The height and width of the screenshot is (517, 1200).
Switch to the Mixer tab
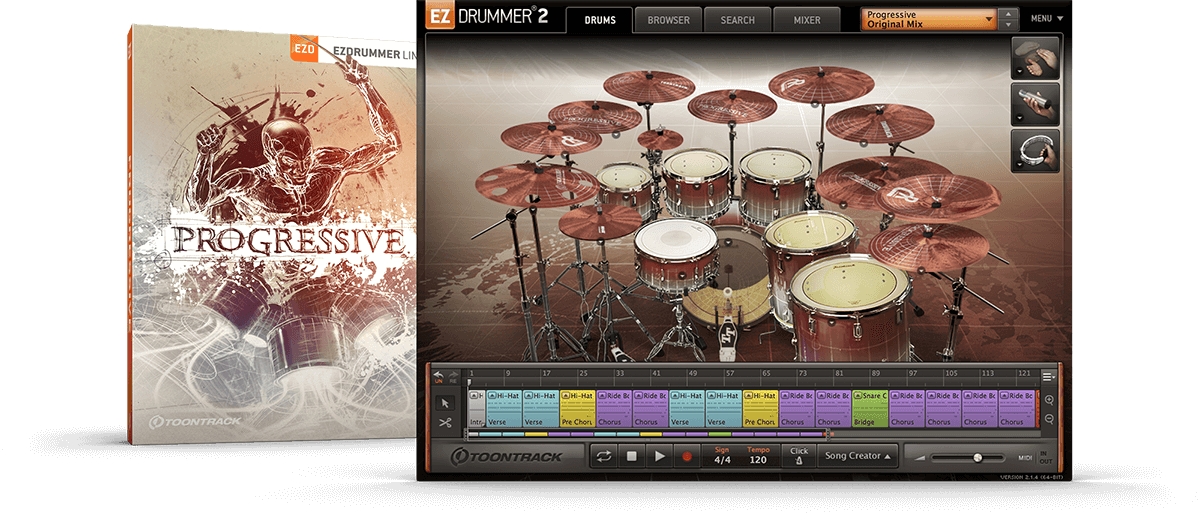(x=806, y=20)
